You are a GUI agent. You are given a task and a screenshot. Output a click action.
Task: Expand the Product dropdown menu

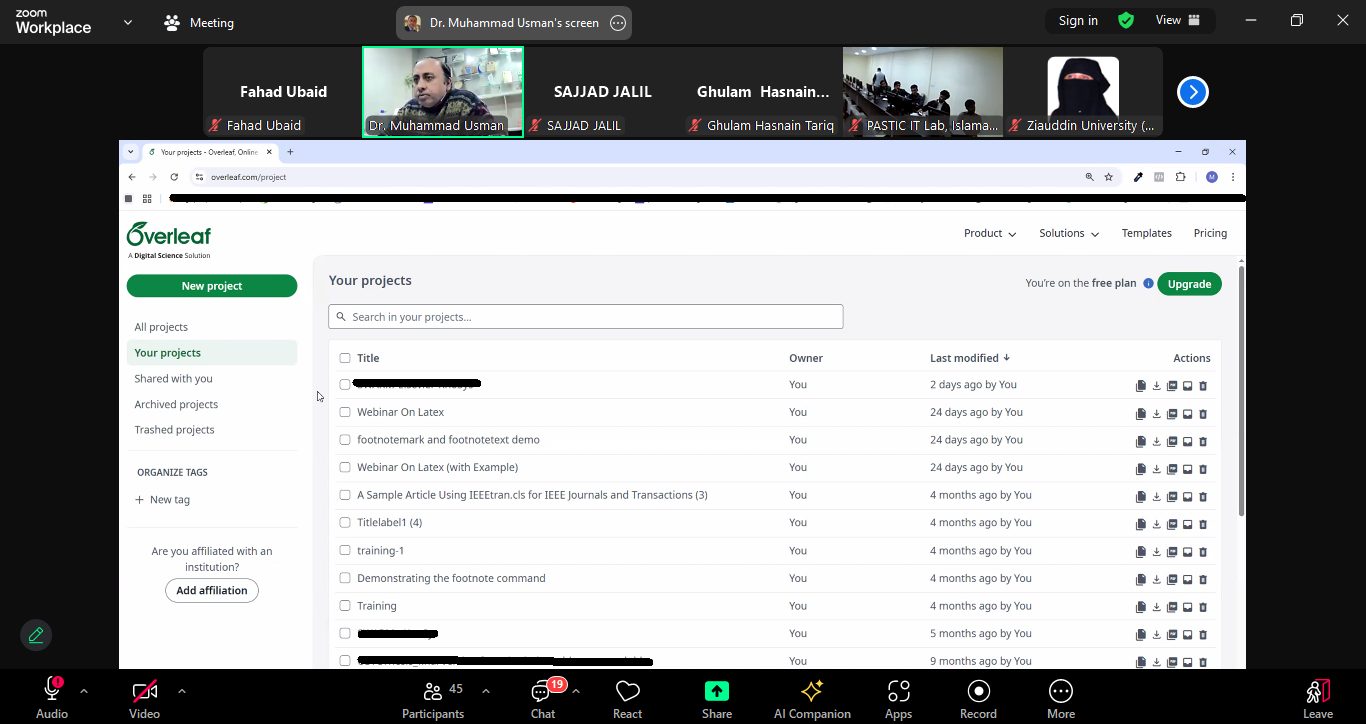tap(989, 233)
